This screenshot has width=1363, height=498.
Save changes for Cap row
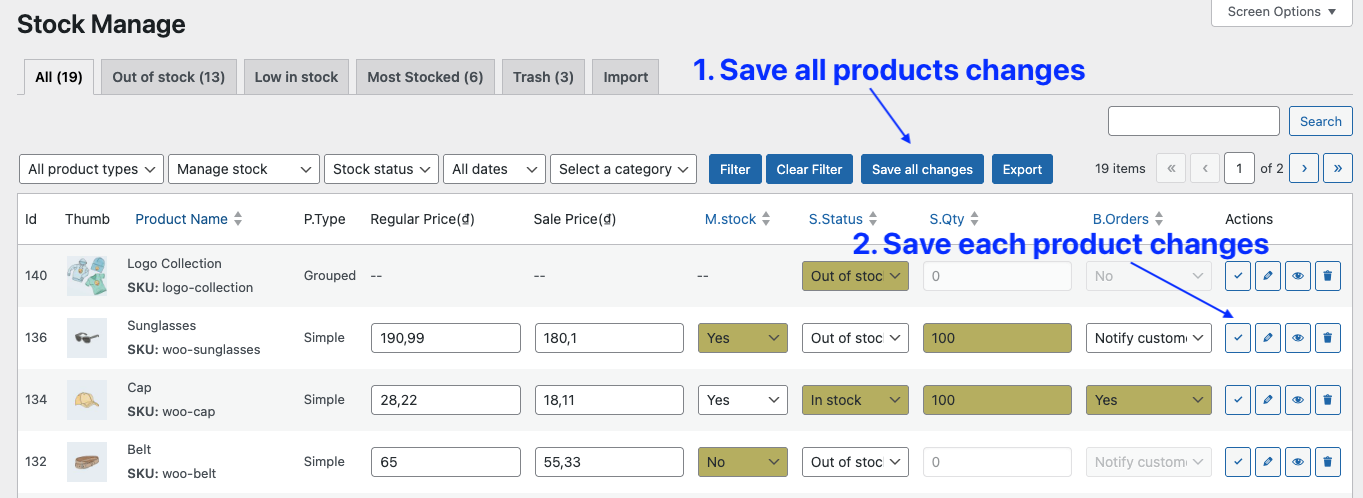1238,400
